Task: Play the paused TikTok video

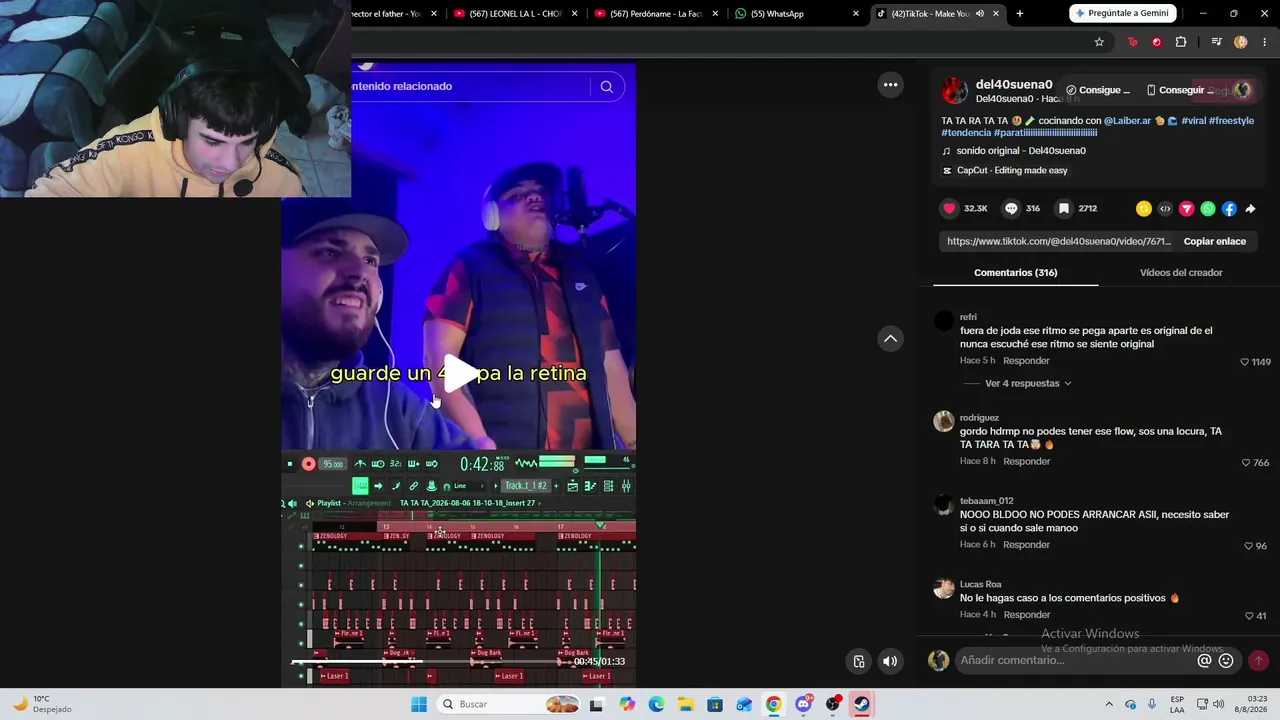Action: click(460, 374)
